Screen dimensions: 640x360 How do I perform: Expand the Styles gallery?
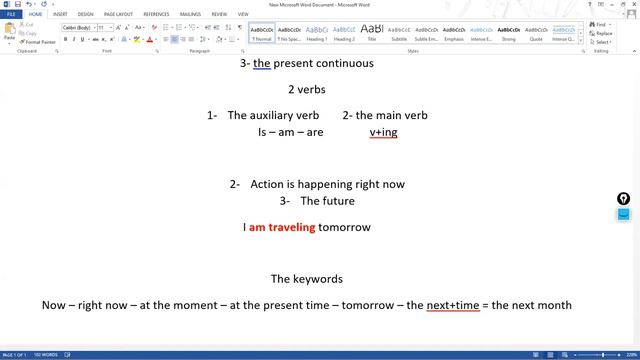[x=581, y=41]
